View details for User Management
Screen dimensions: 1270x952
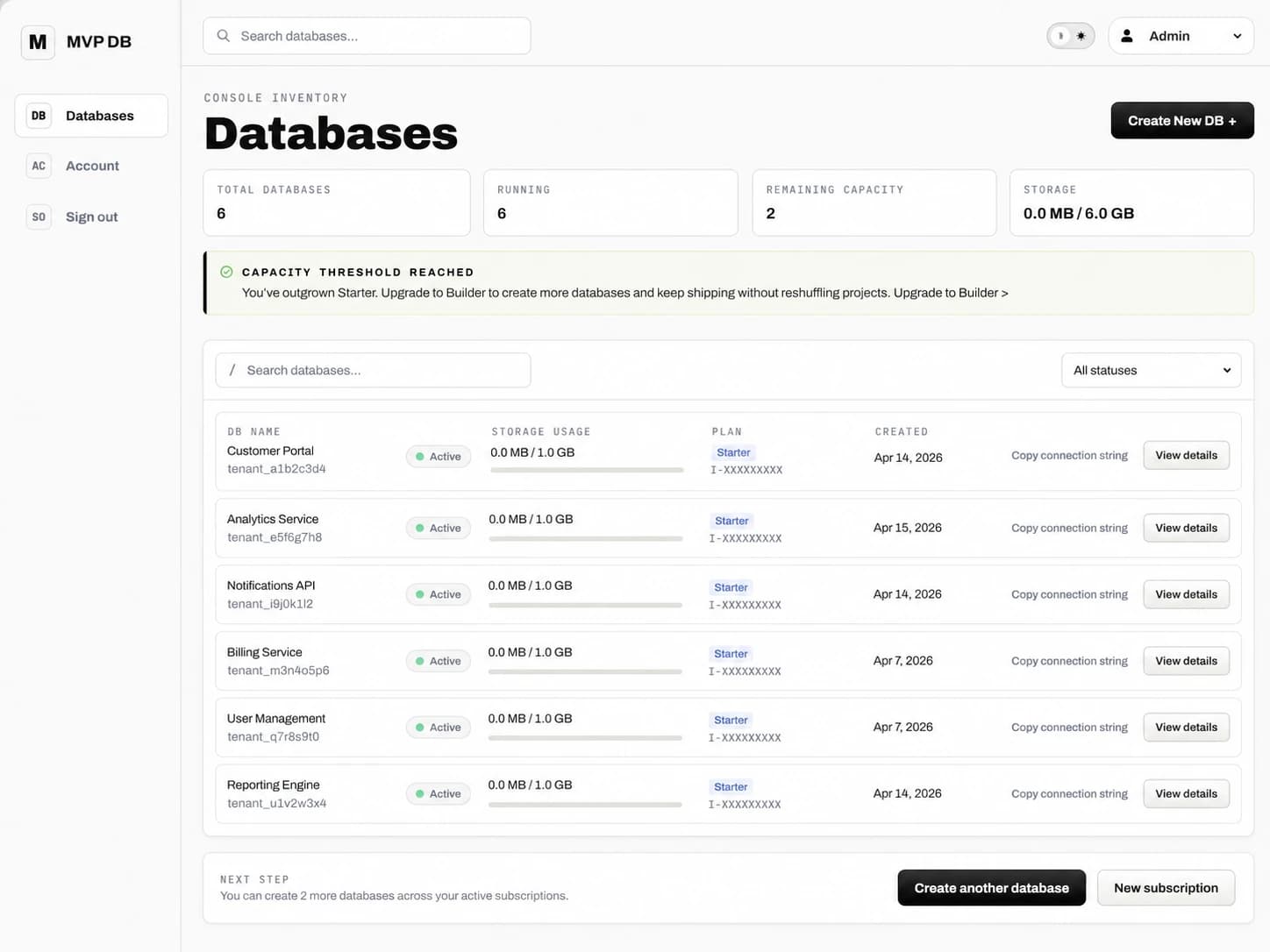coord(1186,727)
